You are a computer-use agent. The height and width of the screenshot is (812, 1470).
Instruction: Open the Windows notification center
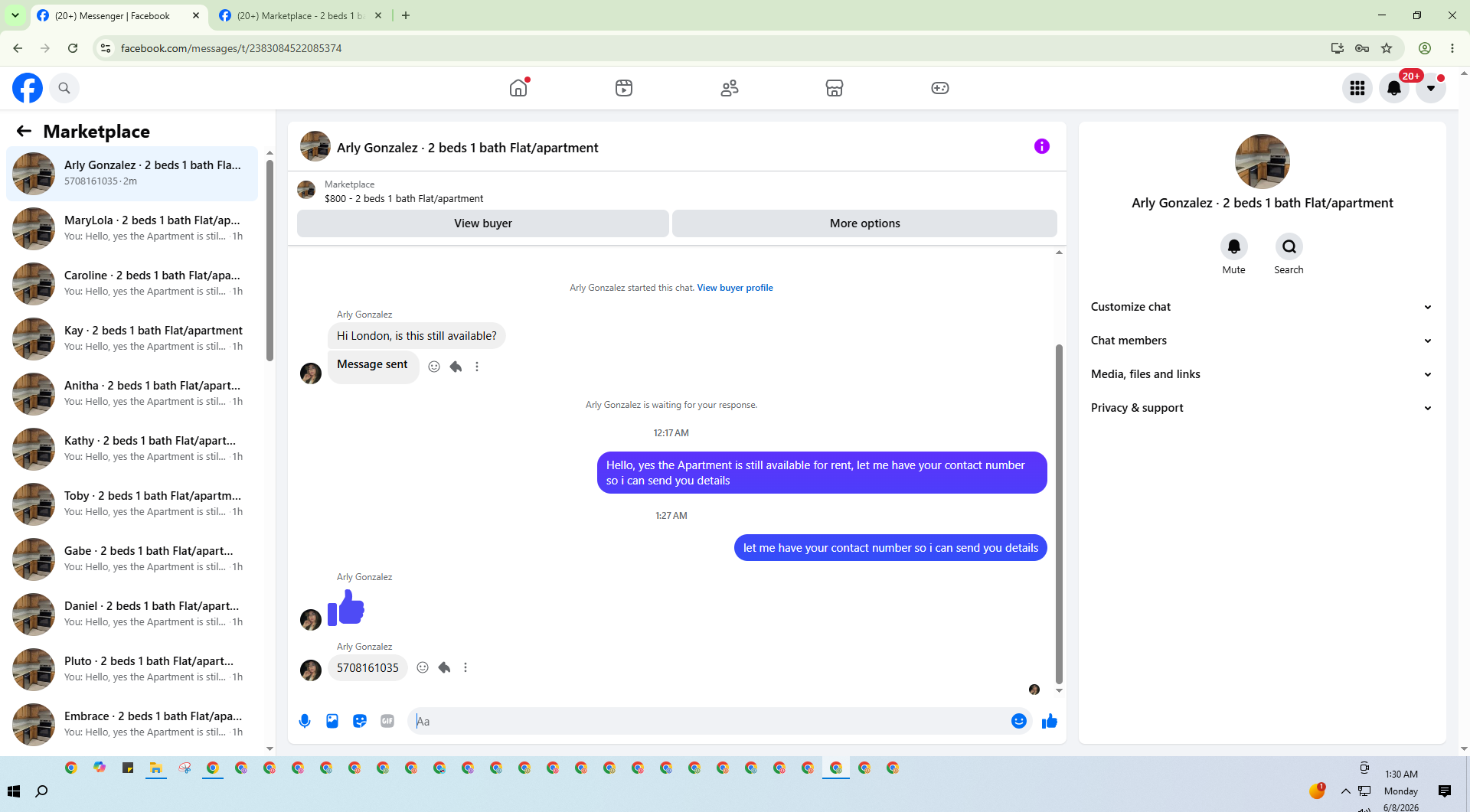point(1445,791)
